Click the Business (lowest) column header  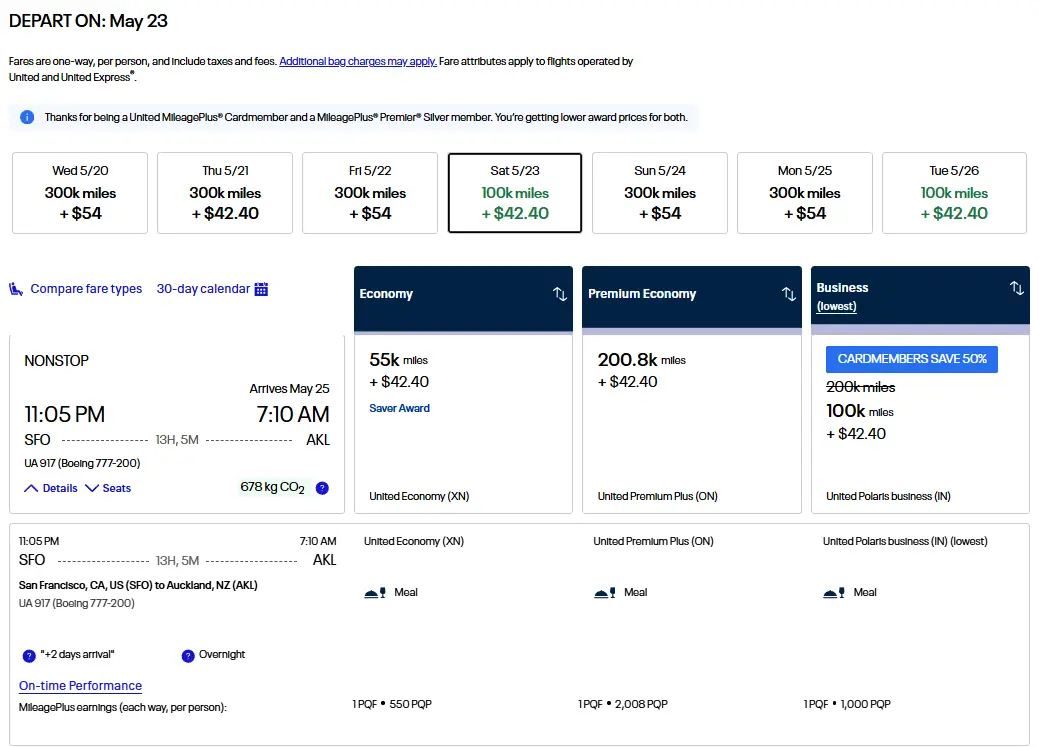pyautogui.click(x=920, y=298)
